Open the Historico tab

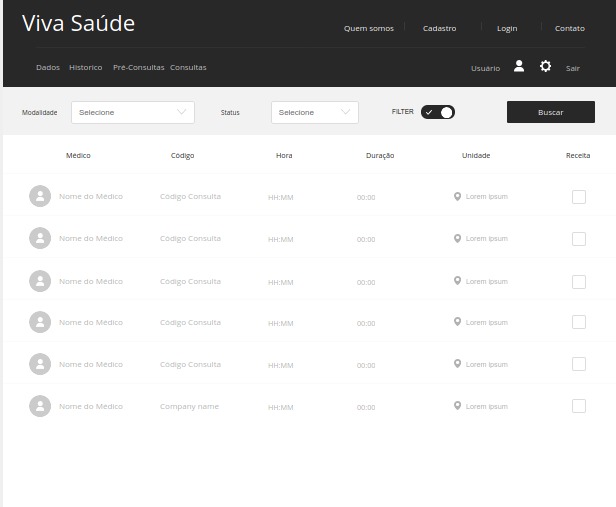(x=86, y=68)
